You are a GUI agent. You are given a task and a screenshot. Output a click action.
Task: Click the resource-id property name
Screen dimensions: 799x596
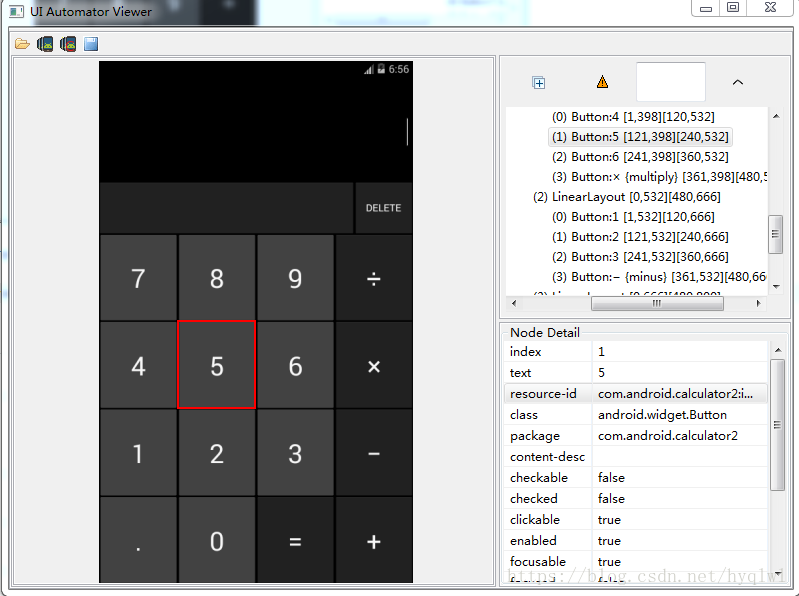[x=543, y=394]
